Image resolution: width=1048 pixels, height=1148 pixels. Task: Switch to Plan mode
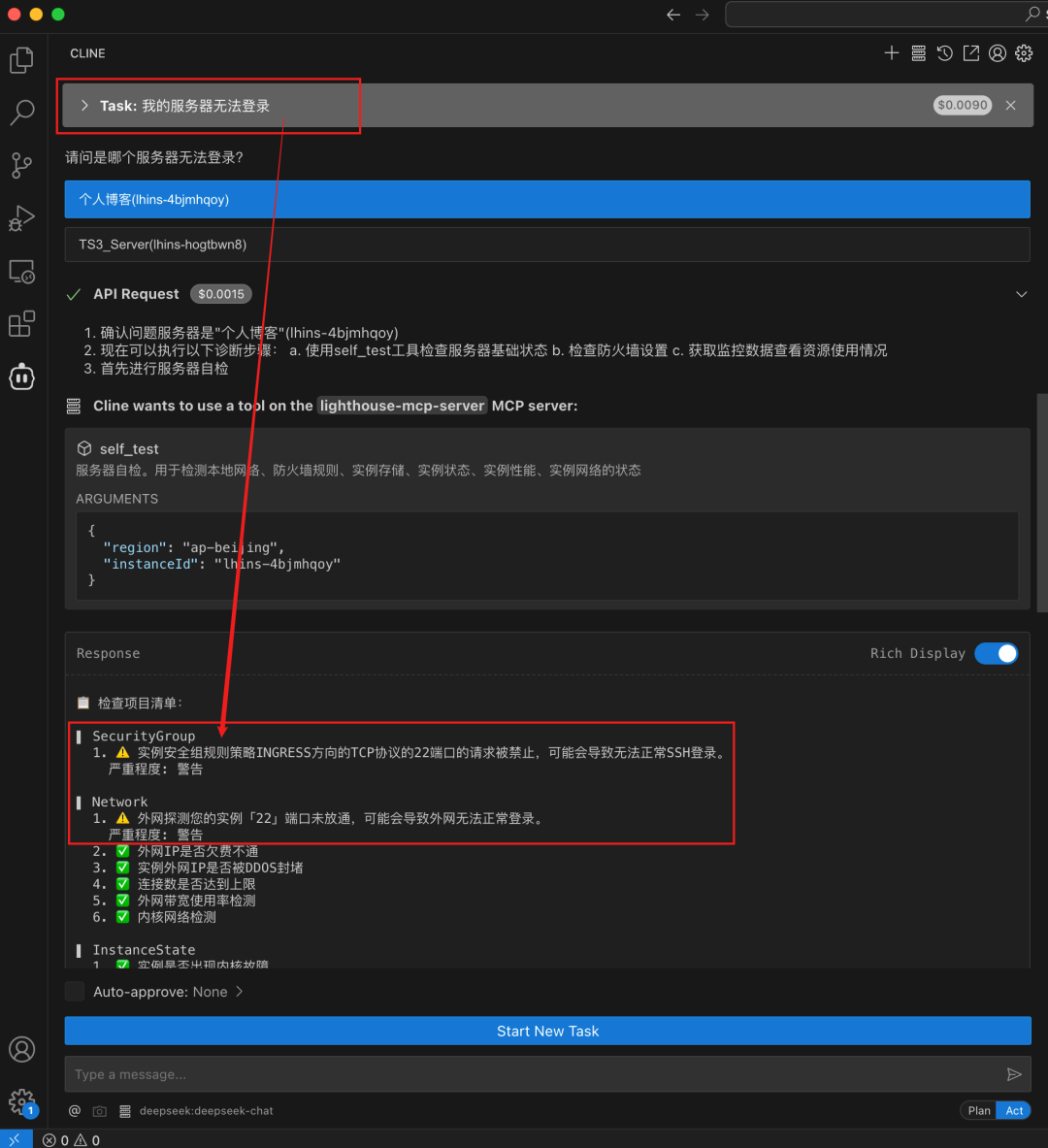coord(978,1111)
